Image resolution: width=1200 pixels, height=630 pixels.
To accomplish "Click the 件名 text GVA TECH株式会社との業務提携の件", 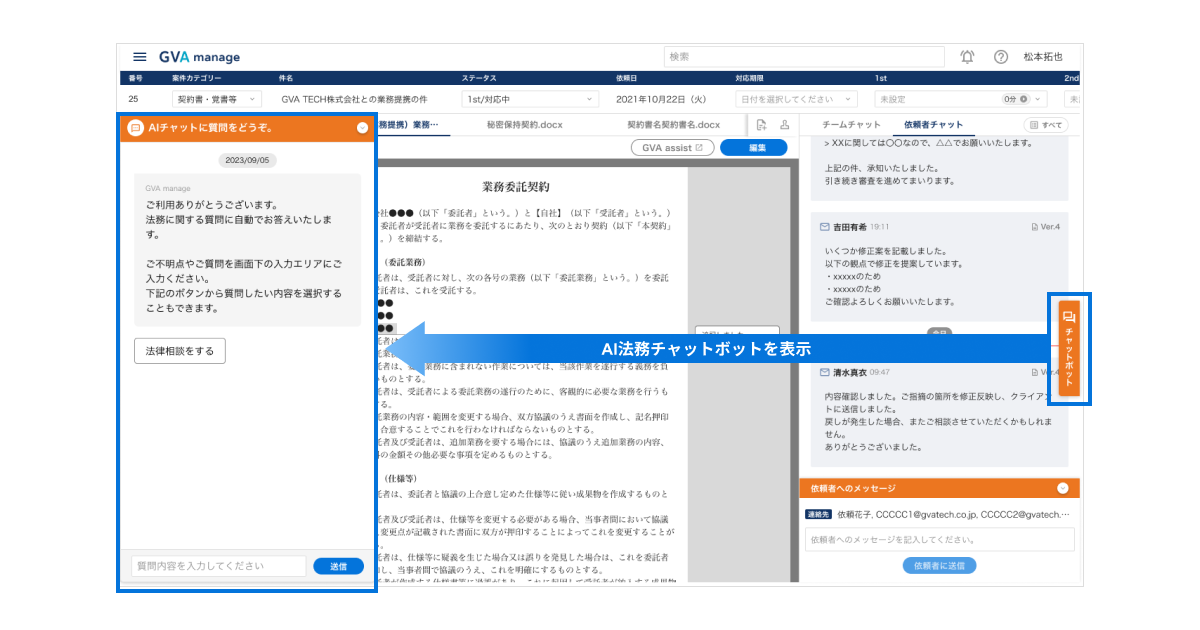I will 354,99.
